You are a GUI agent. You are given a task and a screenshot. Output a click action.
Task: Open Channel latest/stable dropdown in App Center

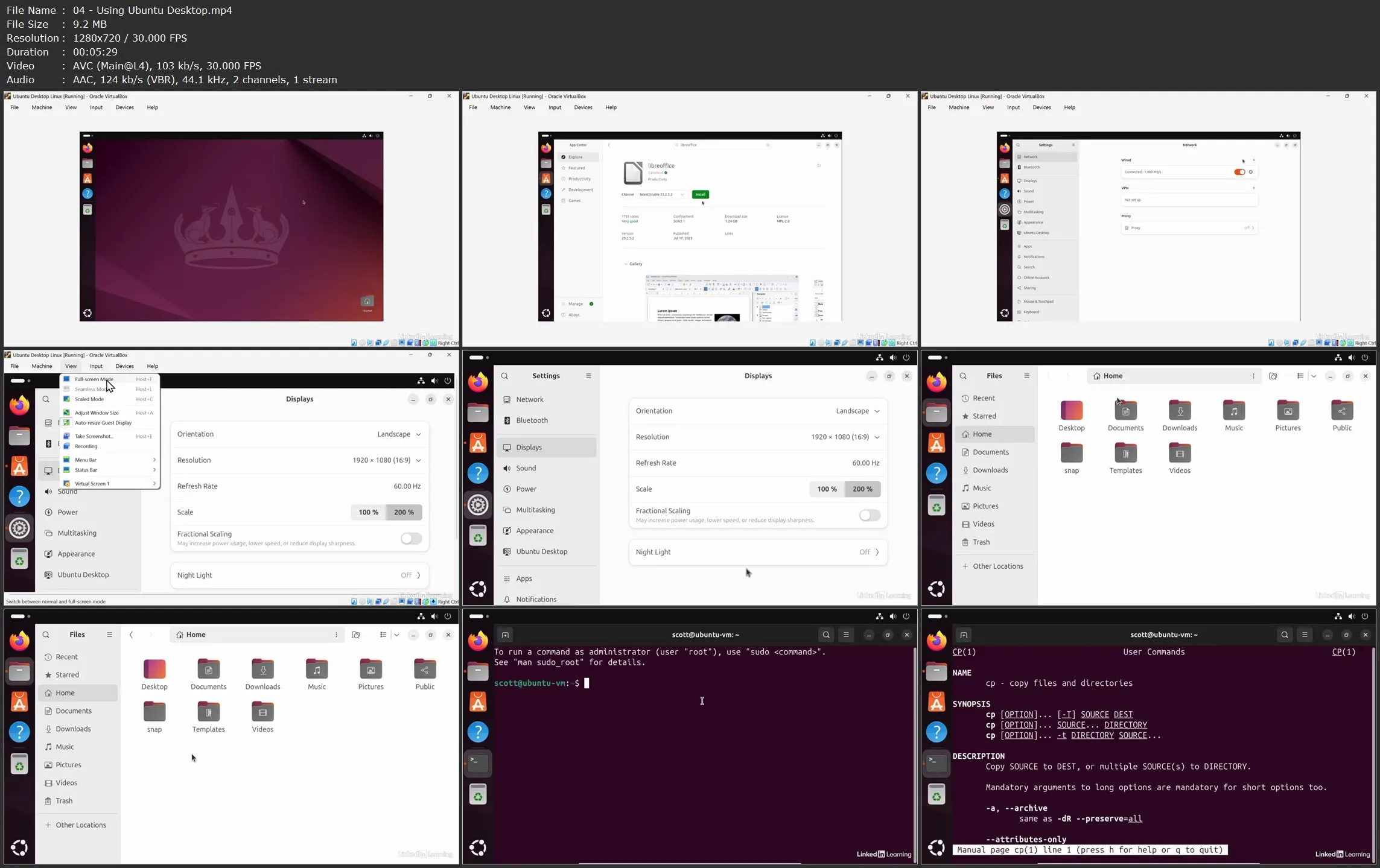coord(662,194)
